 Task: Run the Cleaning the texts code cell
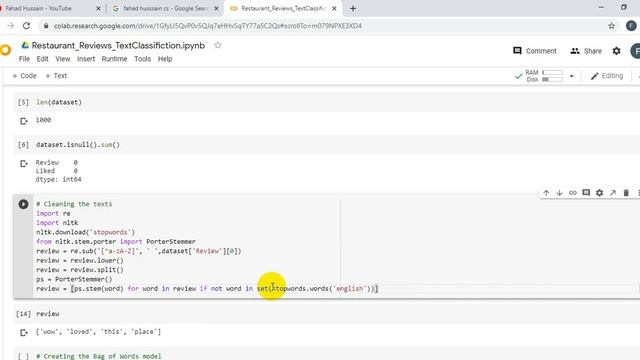(x=23, y=204)
